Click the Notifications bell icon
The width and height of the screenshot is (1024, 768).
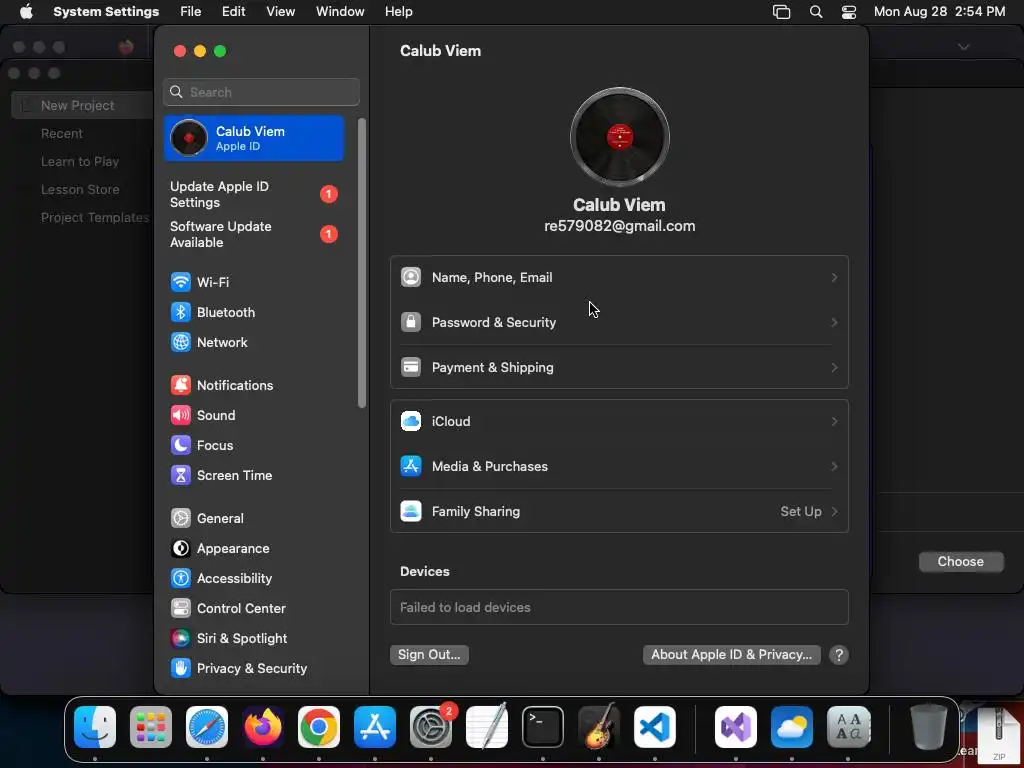point(180,385)
